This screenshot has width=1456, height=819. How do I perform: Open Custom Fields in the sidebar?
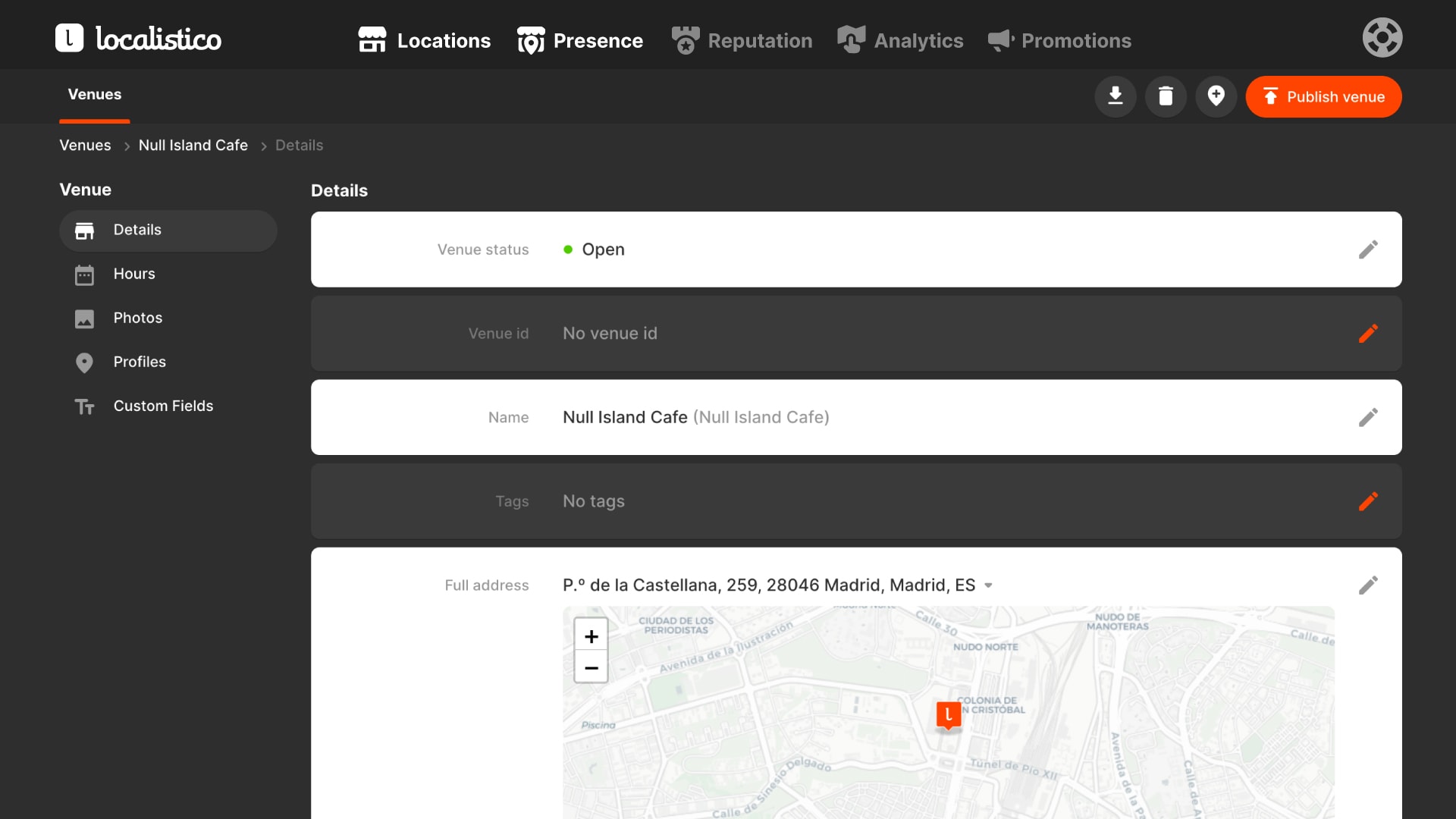tap(163, 406)
